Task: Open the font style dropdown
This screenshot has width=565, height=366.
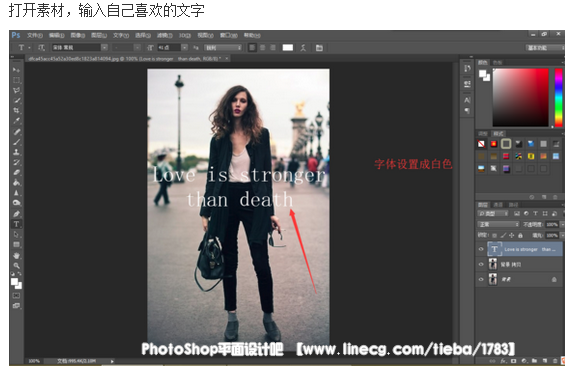Action: click(137, 48)
